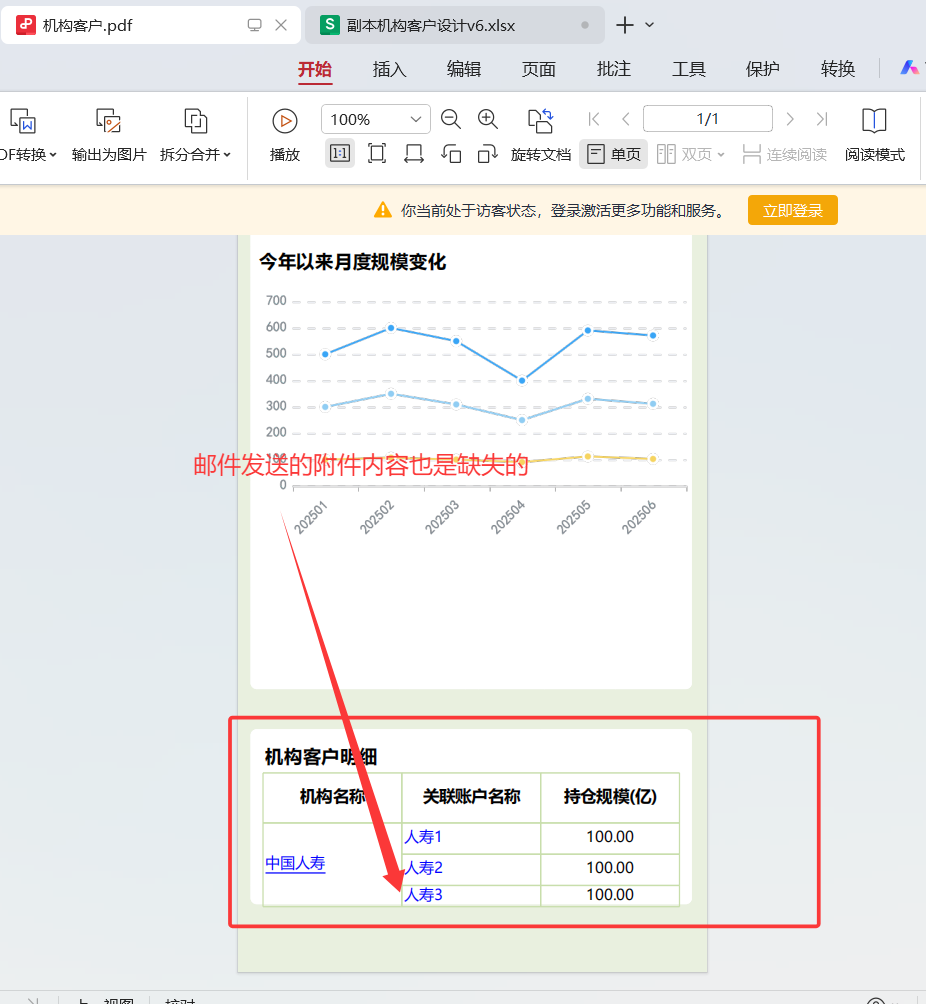Go to the previous page
This screenshot has height=1004, width=926.
click(x=626, y=119)
